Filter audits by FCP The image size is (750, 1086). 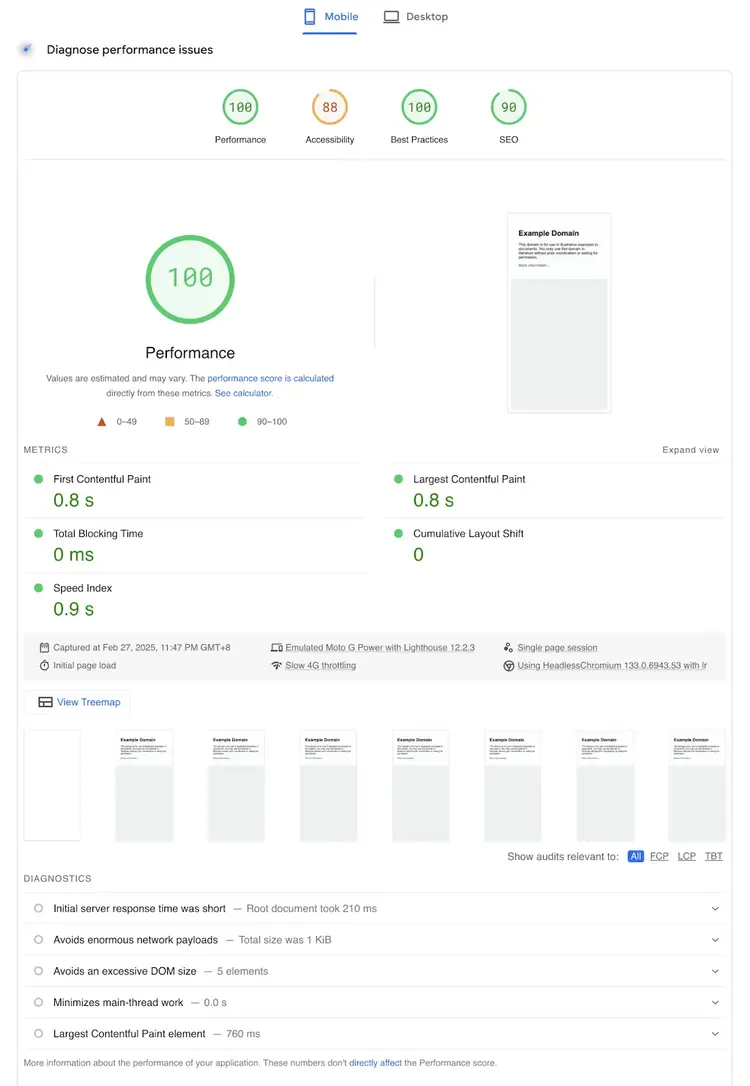coord(659,856)
